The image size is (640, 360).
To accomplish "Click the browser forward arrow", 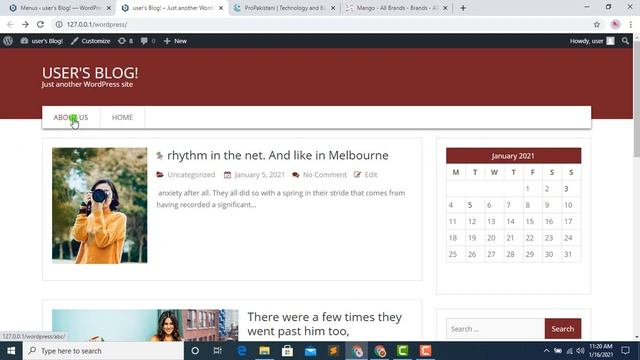I will coord(25,24).
